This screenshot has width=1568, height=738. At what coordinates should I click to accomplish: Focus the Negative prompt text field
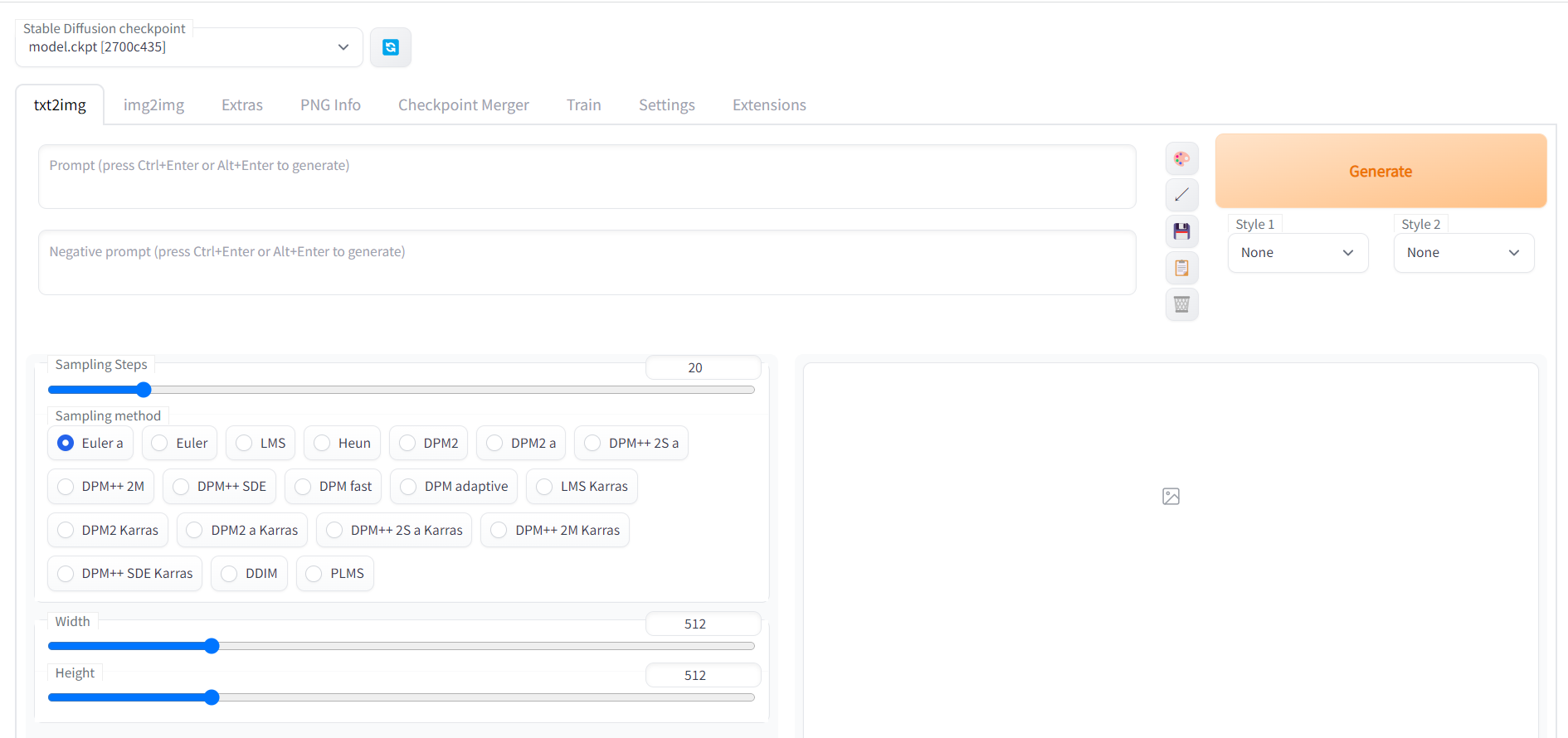pyautogui.click(x=587, y=262)
